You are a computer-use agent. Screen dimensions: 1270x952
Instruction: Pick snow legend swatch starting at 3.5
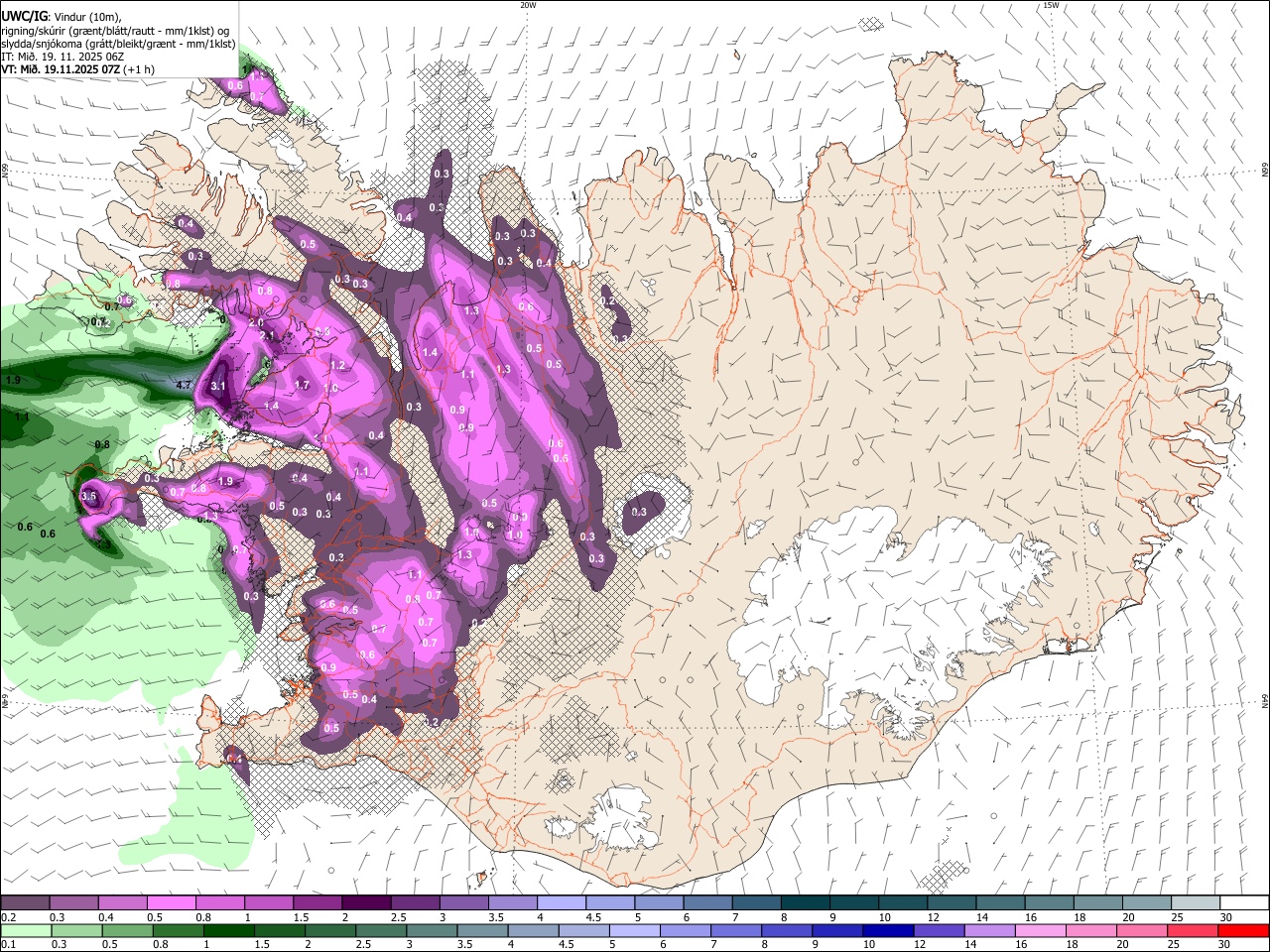point(512,903)
